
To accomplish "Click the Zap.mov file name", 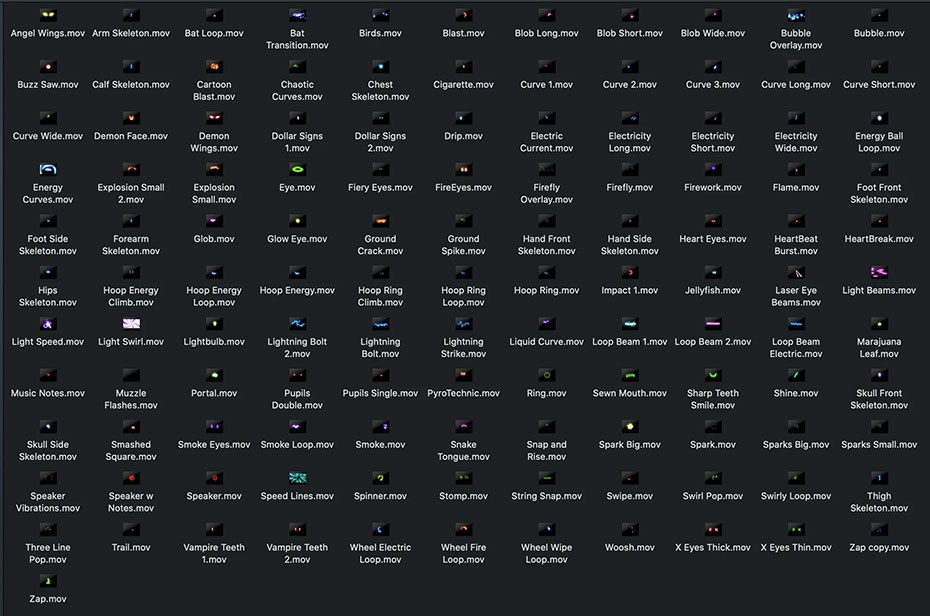I will pos(48,599).
